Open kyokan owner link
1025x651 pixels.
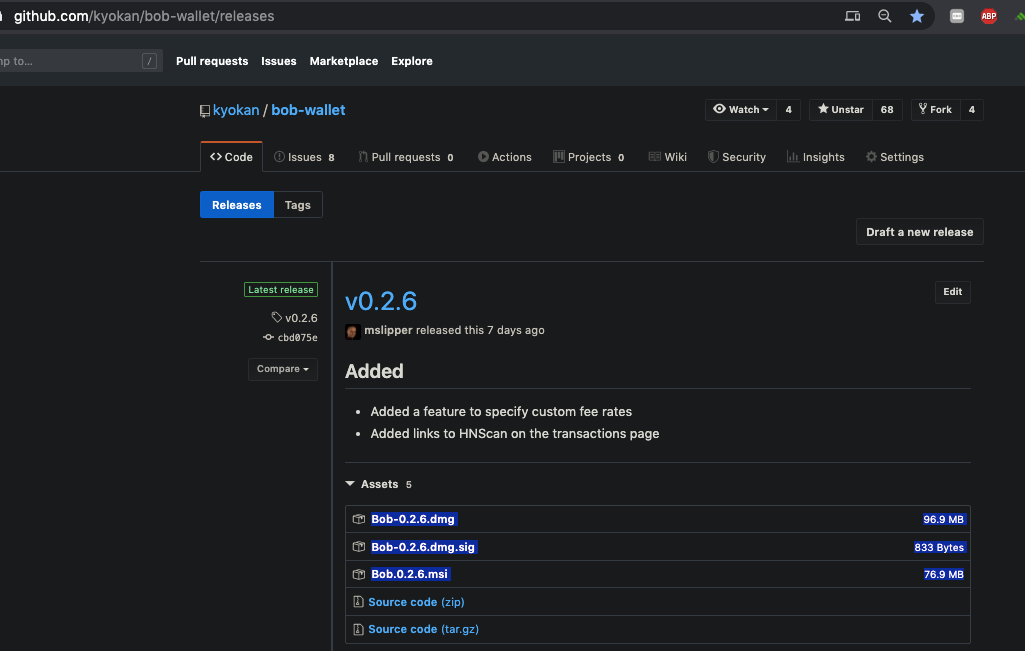tap(236, 110)
